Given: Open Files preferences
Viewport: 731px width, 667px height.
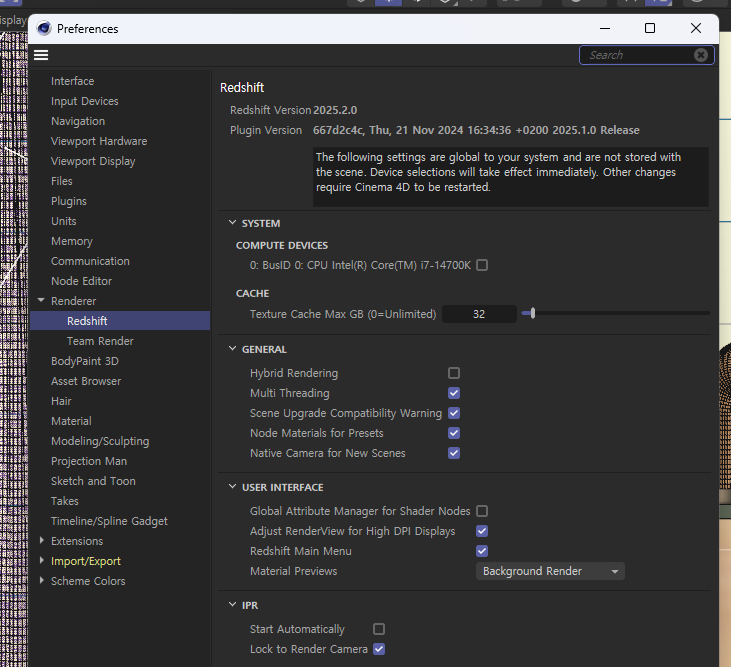Looking at the screenshot, I should point(62,181).
